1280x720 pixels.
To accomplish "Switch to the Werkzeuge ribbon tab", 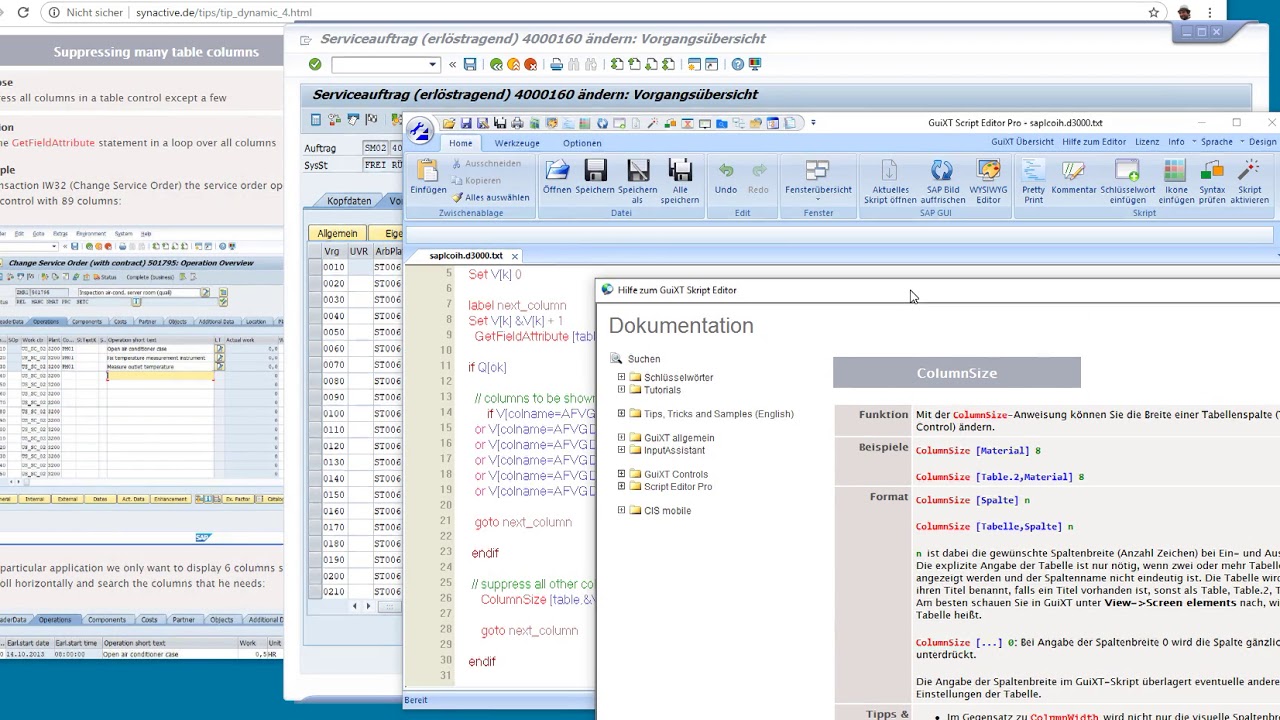I will [517, 143].
